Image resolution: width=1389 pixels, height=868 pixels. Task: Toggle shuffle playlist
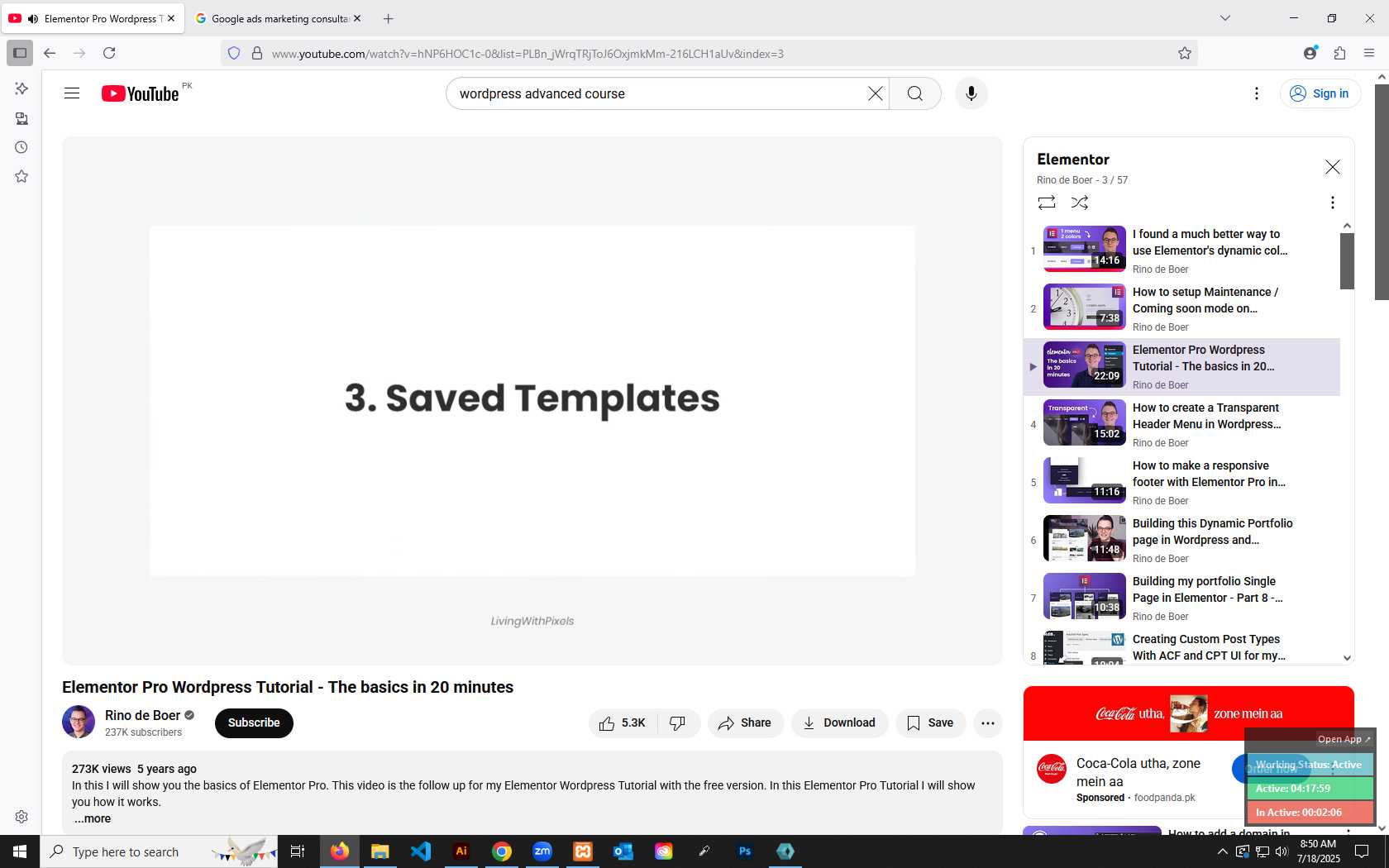coord(1080,203)
